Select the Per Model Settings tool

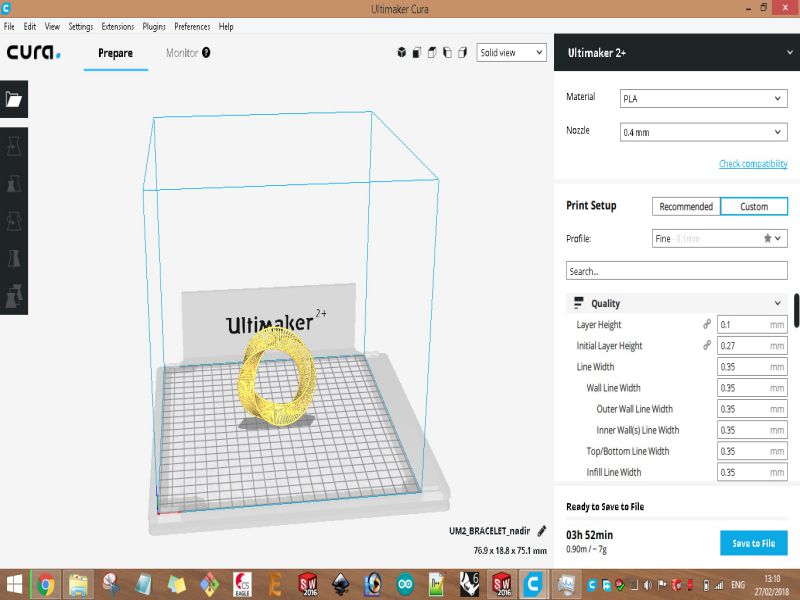(x=14, y=296)
